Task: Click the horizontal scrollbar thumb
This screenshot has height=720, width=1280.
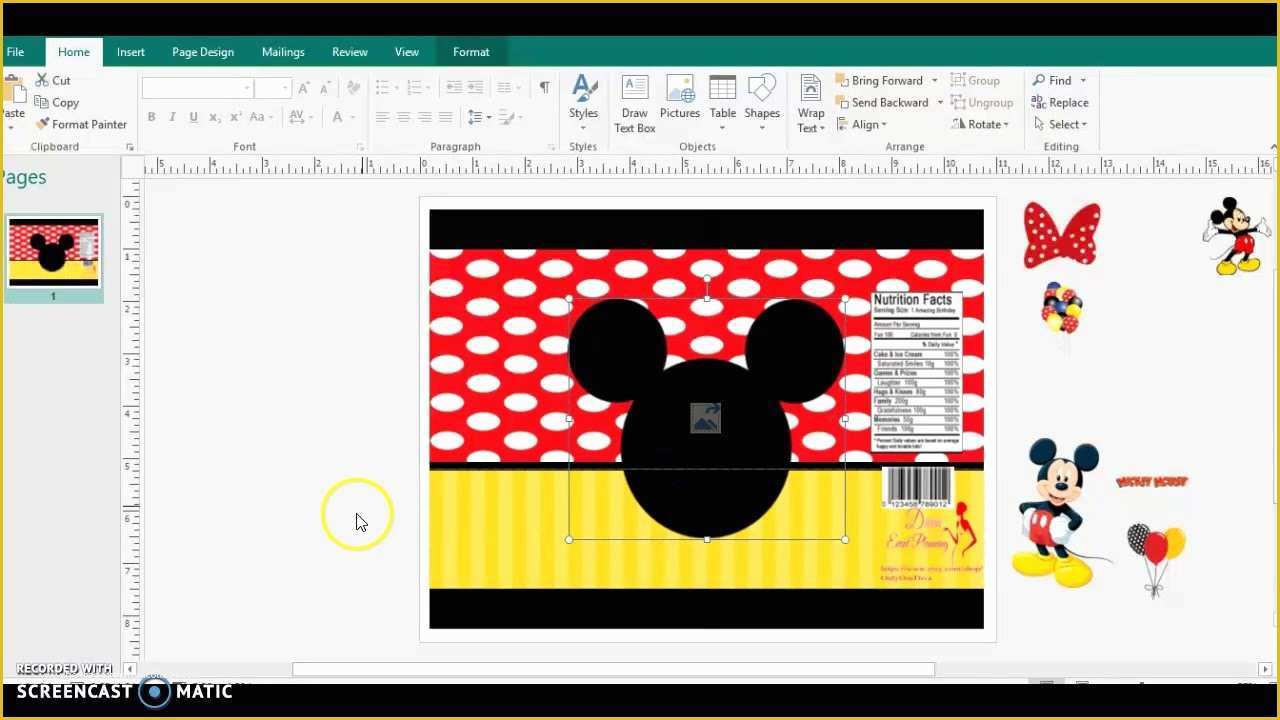Action: click(613, 669)
